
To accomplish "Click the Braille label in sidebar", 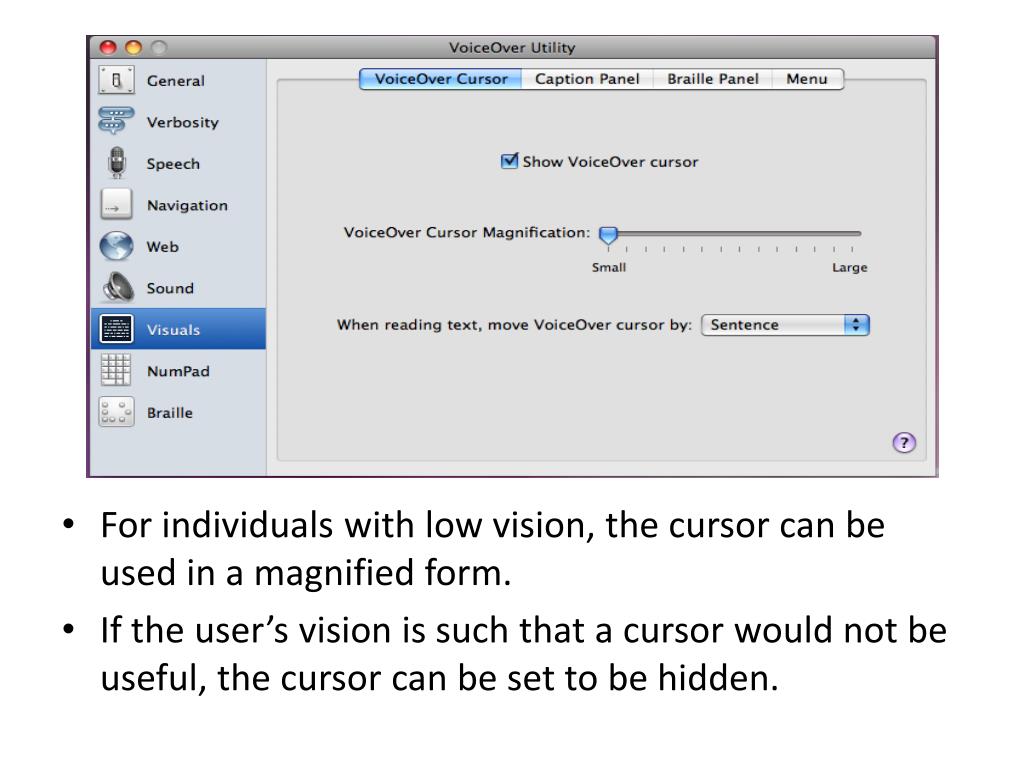I will 170,413.
